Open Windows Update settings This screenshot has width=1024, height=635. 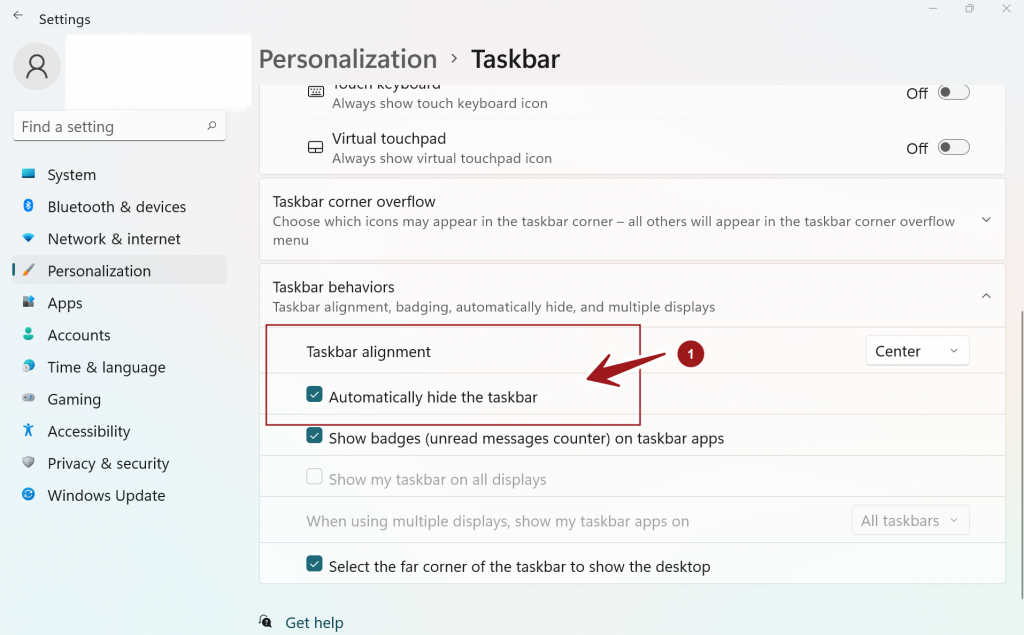click(105, 494)
